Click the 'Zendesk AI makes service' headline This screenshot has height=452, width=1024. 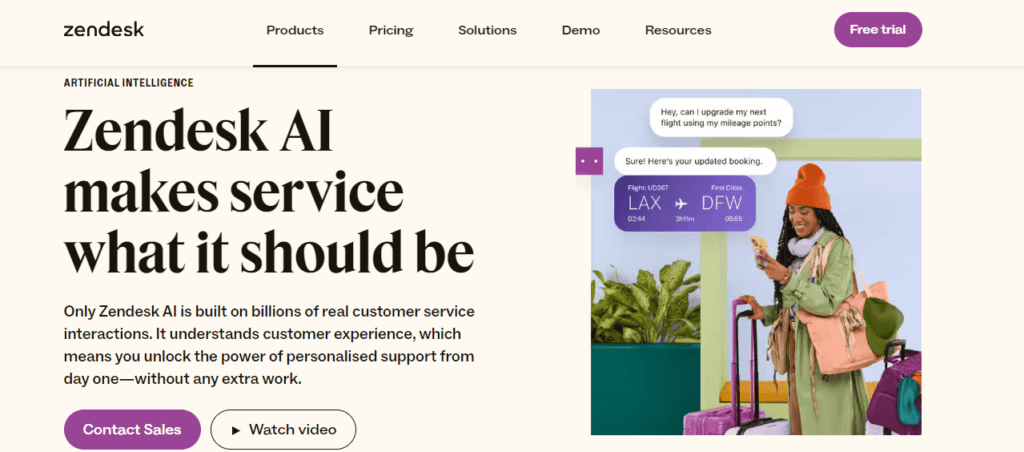(268, 190)
